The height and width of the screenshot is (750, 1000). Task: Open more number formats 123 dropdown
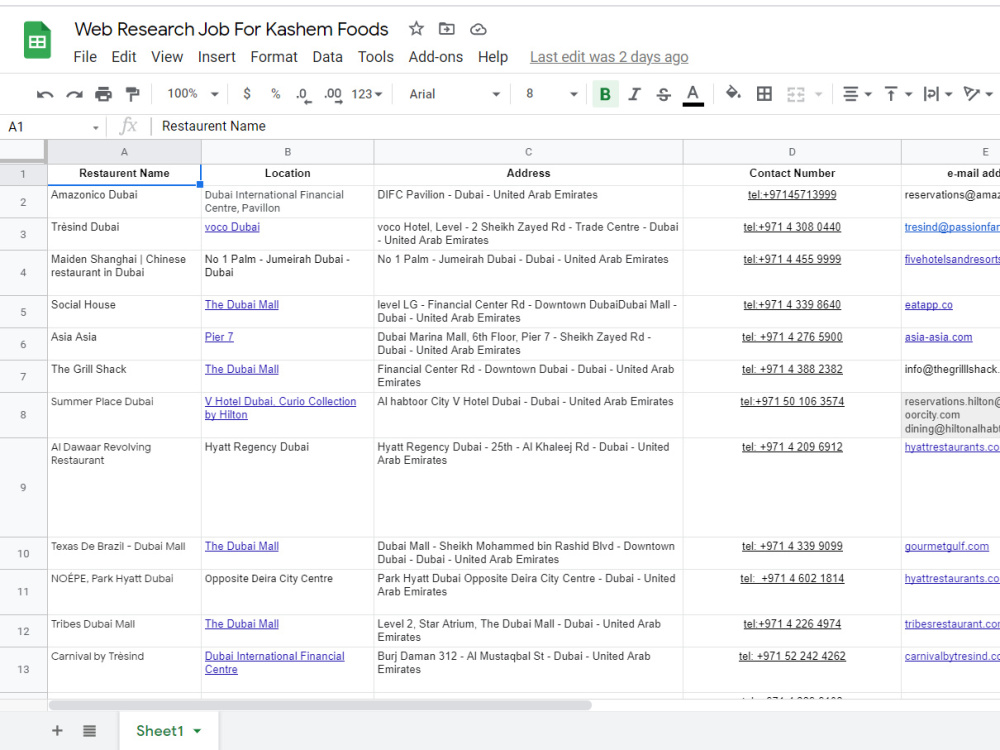pos(367,94)
